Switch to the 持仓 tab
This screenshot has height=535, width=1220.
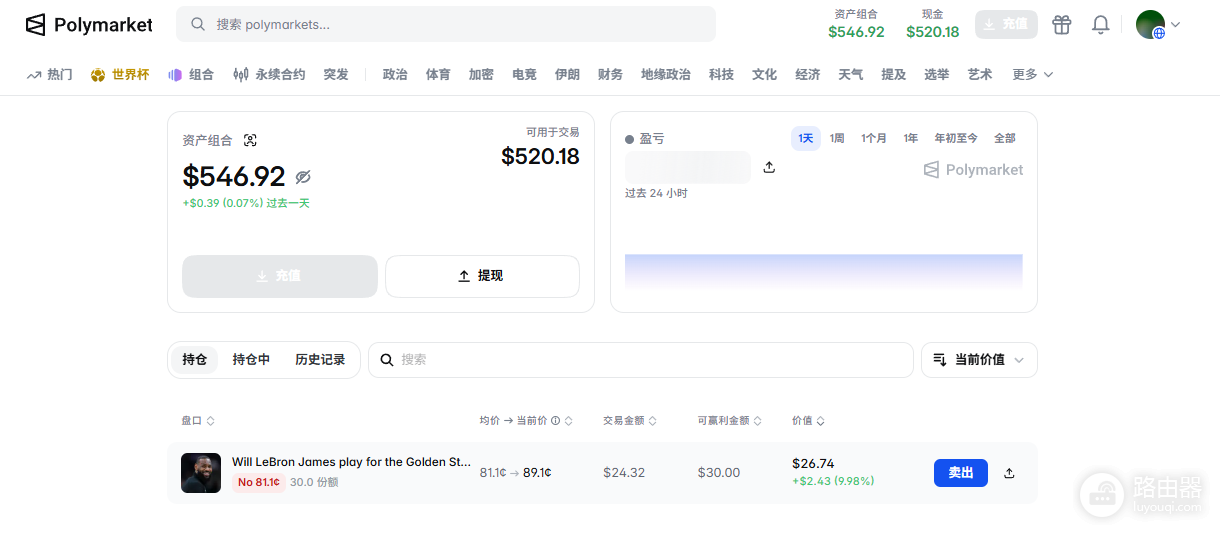195,359
